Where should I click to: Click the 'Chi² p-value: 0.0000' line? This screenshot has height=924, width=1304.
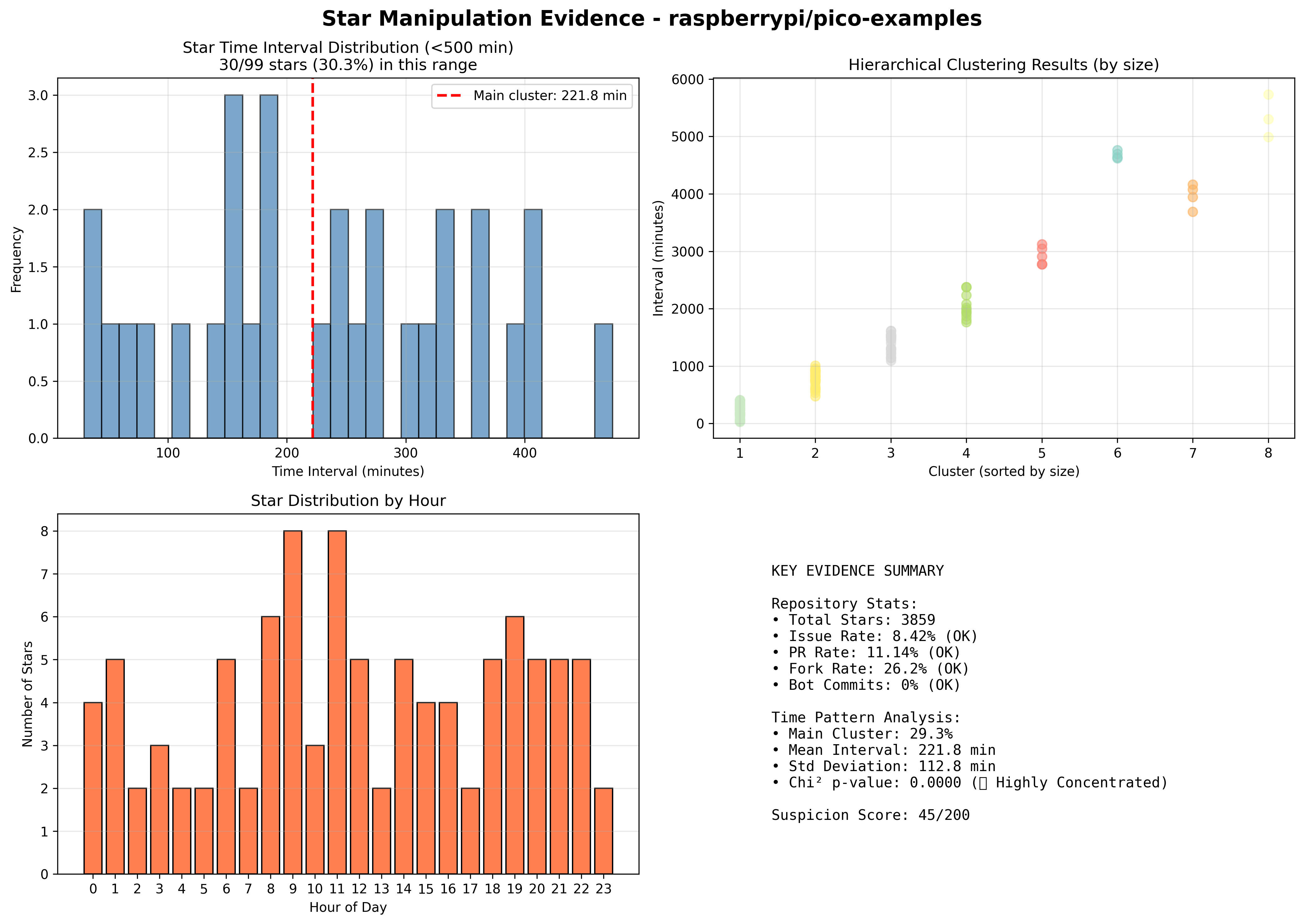[x=969, y=783]
